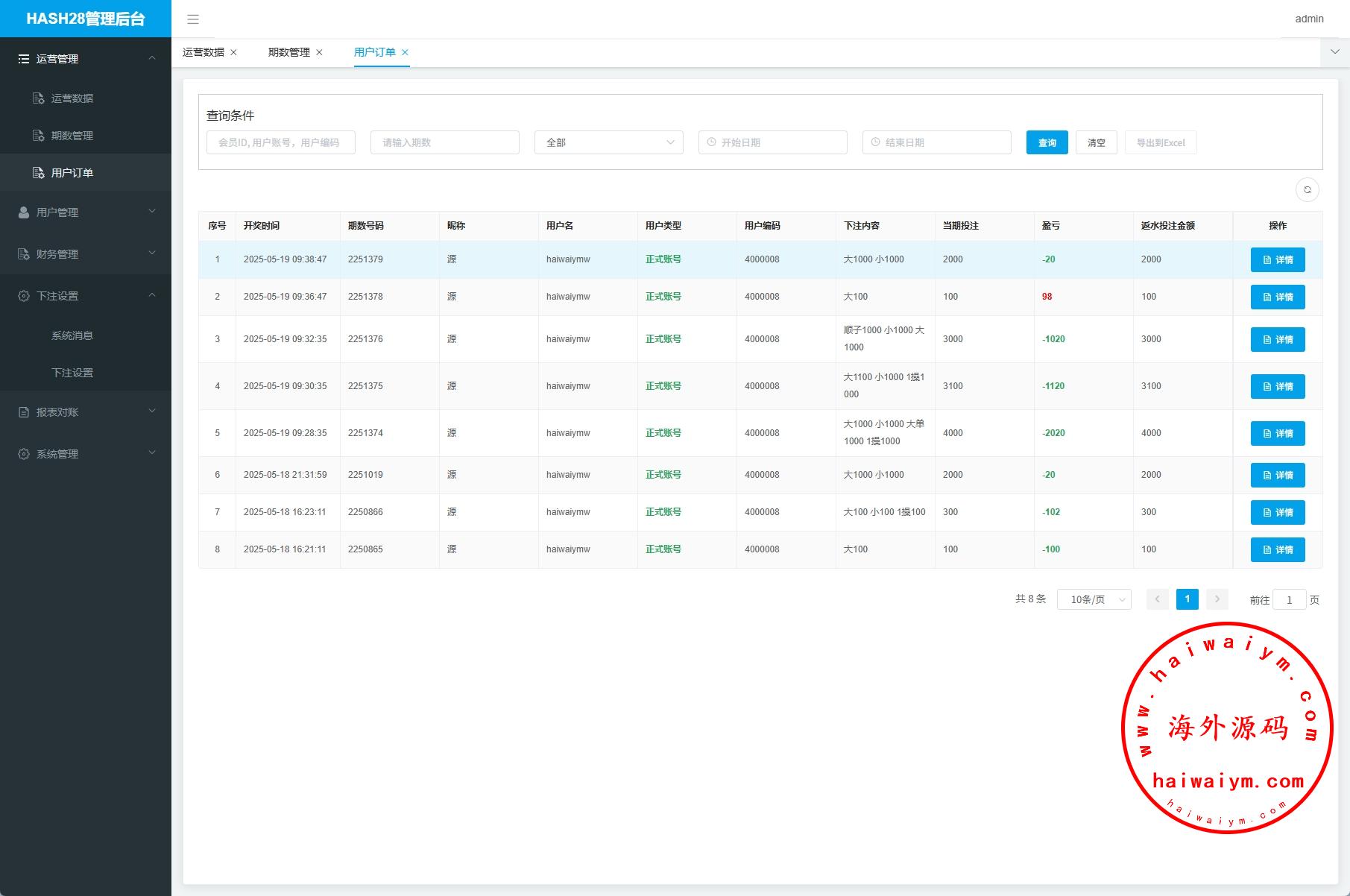Open the tabs dropdown arrow at top right
Viewport: 1350px width, 896px height.
point(1334,52)
